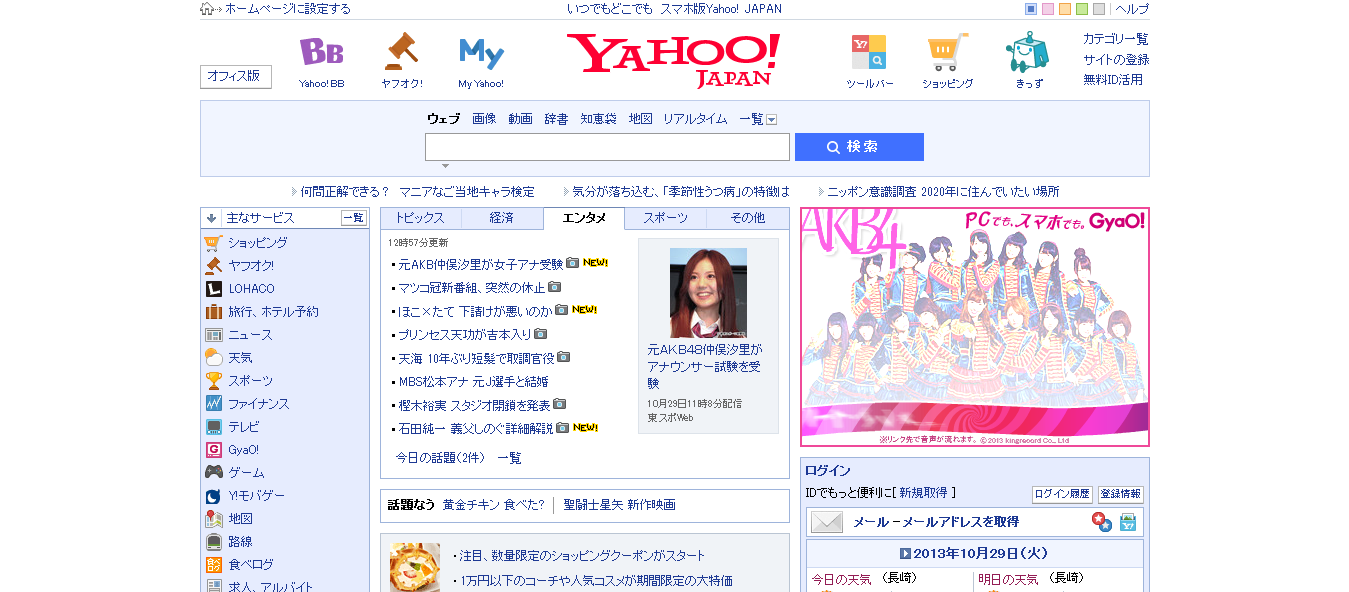Viewport: 1349px width, 592px height.
Task: Open the 主なサービス 一覧 button
Action: click(353, 218)
